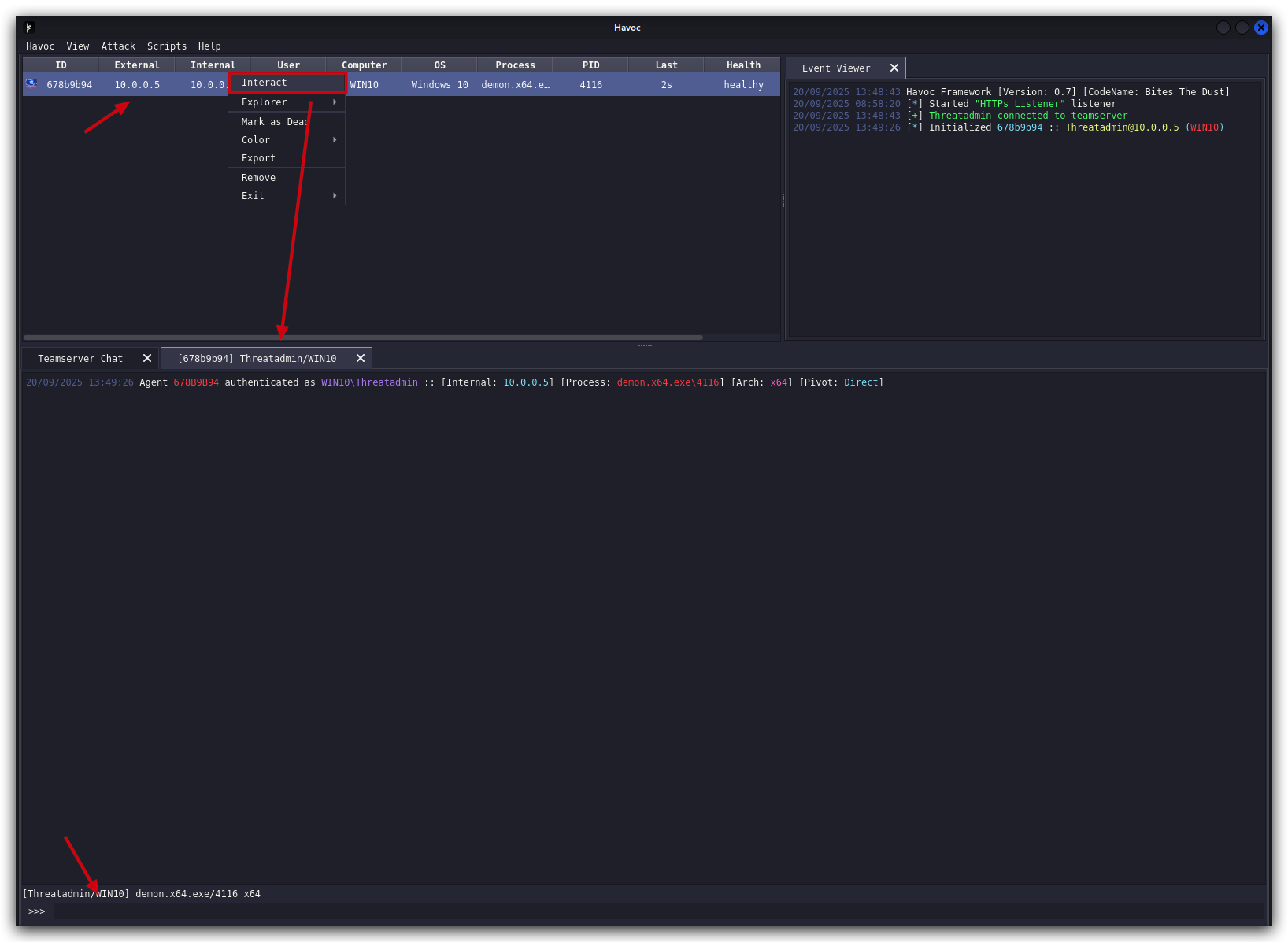Viewport: 1288px width, 942px height.
Task: Sort sessions by External column header
Action: [x=137, y=65]
